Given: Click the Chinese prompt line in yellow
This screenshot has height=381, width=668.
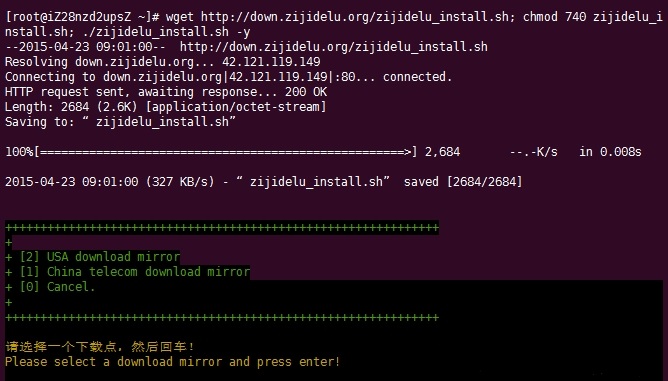Looking at the screenshot, I should click(x=100, y=347).
